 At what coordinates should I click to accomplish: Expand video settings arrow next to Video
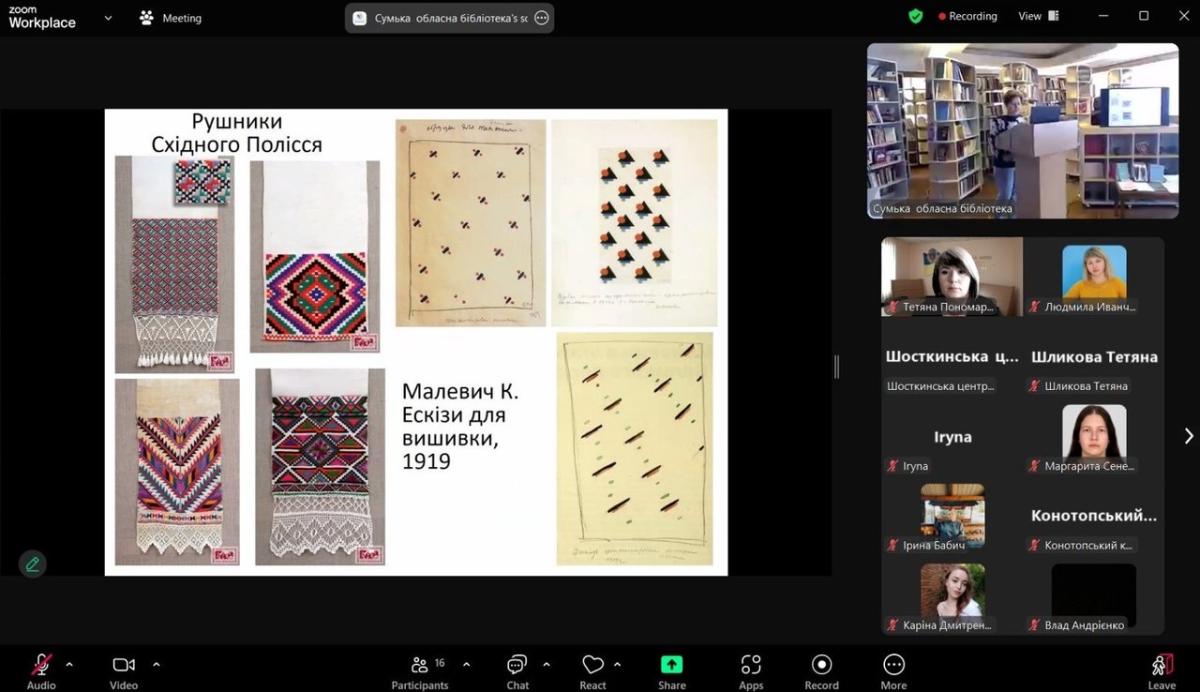coord(156,664)
